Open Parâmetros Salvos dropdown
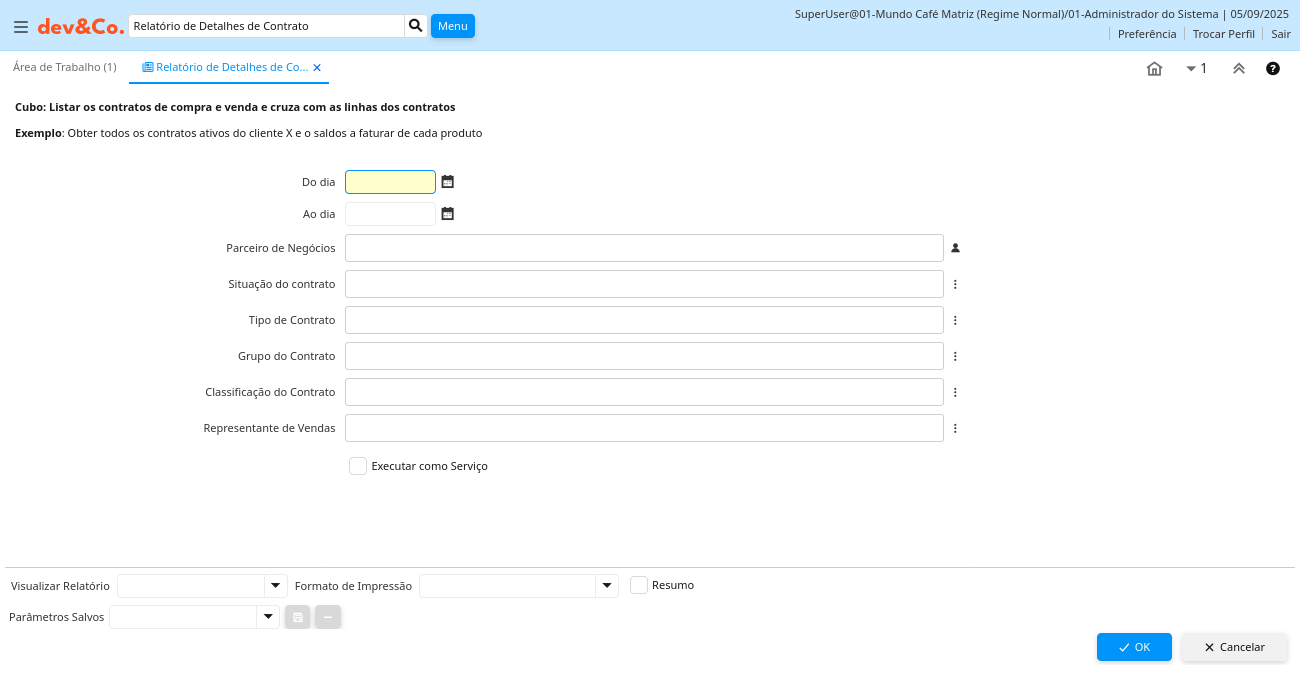This screenshot has height=674, width=1300. coord(268,617)
